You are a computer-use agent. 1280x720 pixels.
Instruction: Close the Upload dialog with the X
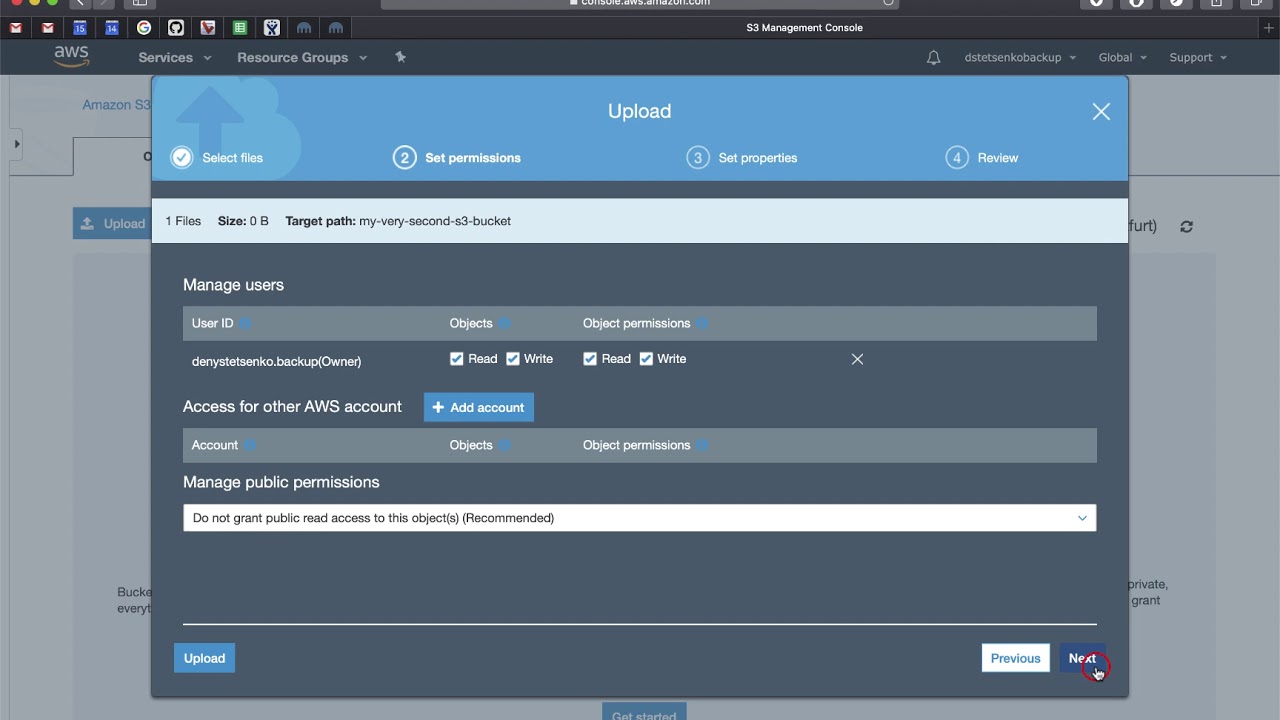tap(1101, 112)
